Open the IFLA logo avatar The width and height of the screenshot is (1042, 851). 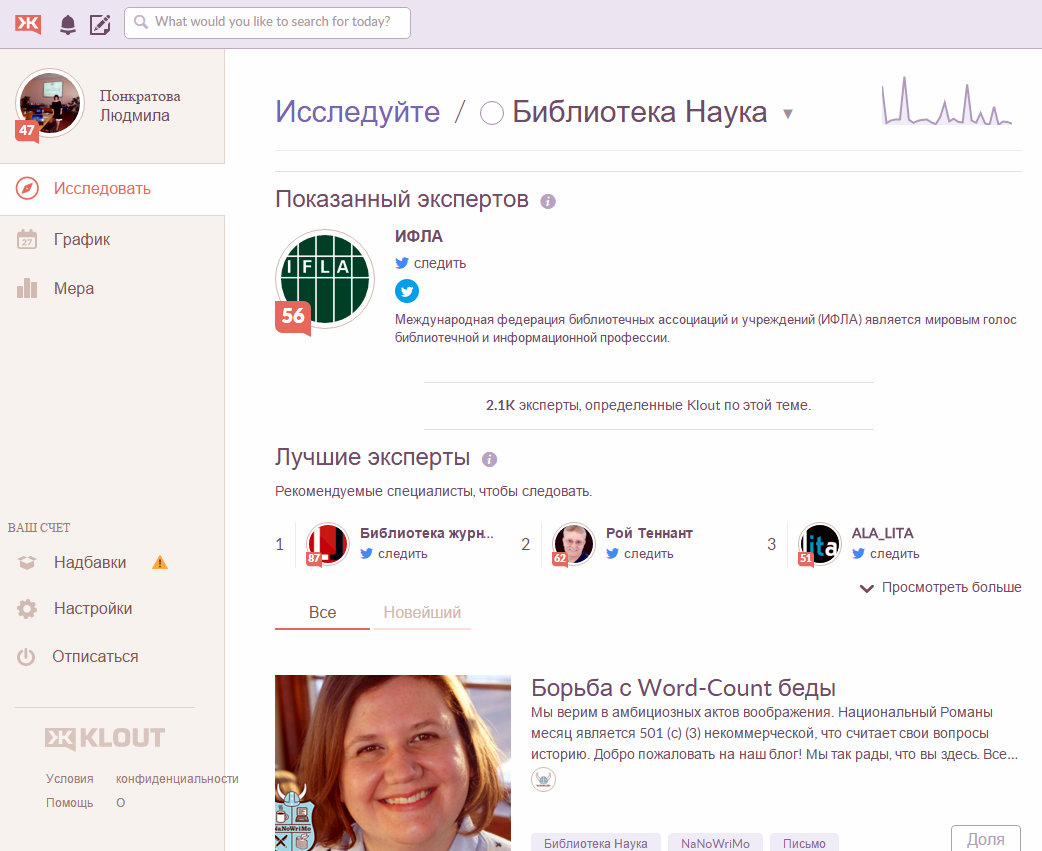(x=325, y=279)
